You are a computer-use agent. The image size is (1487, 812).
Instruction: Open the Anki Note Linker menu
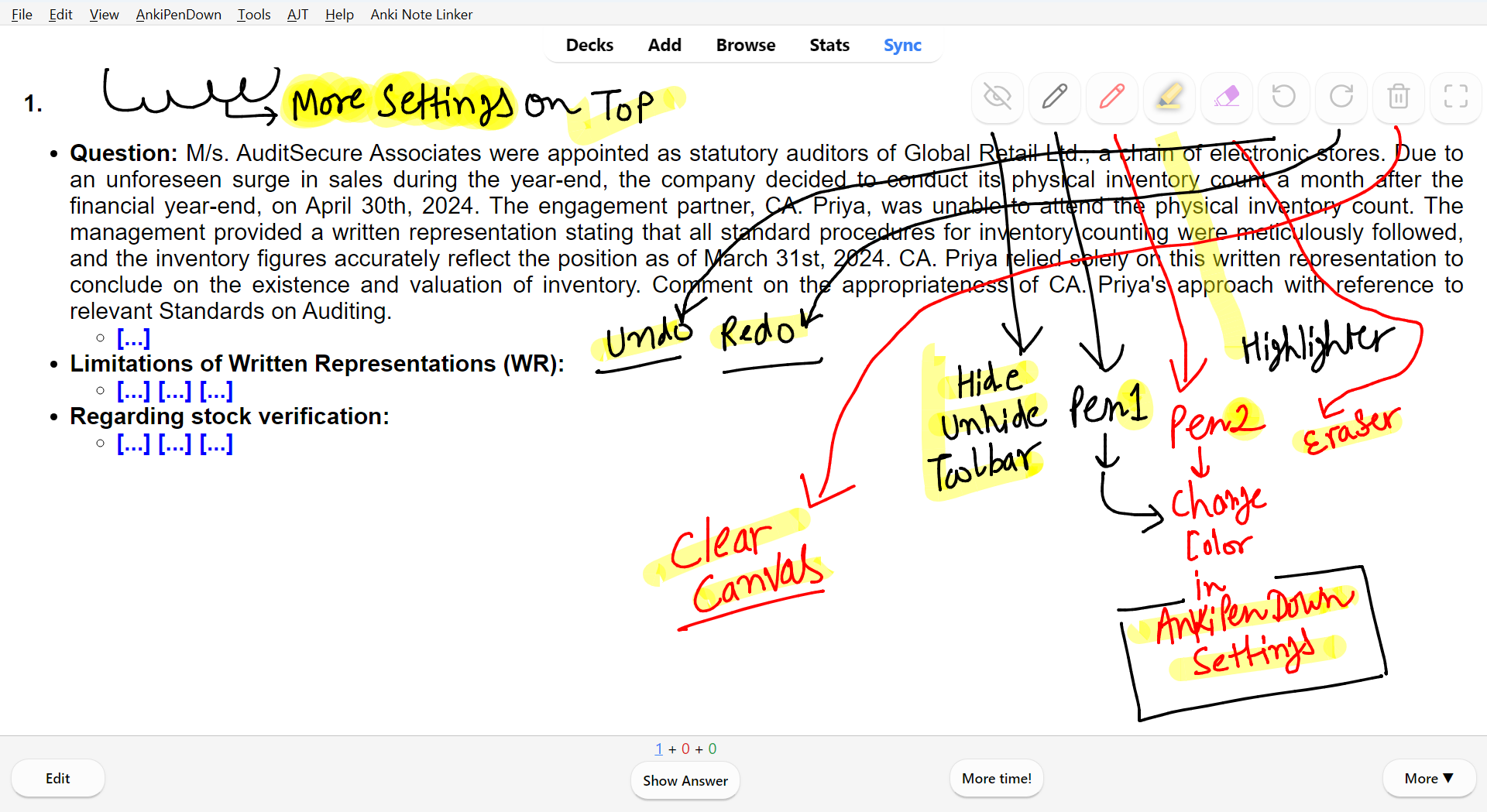[421, 14]
